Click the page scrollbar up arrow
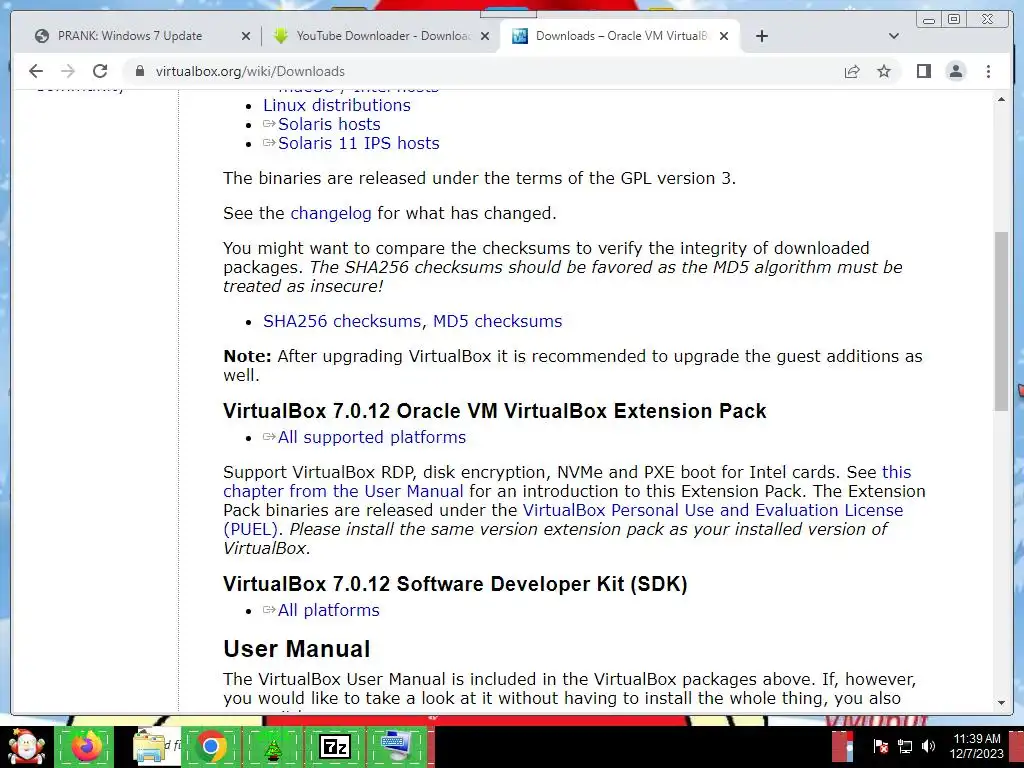The height and width of the screenshot is (768, 1024). [x=1001, y=99]
